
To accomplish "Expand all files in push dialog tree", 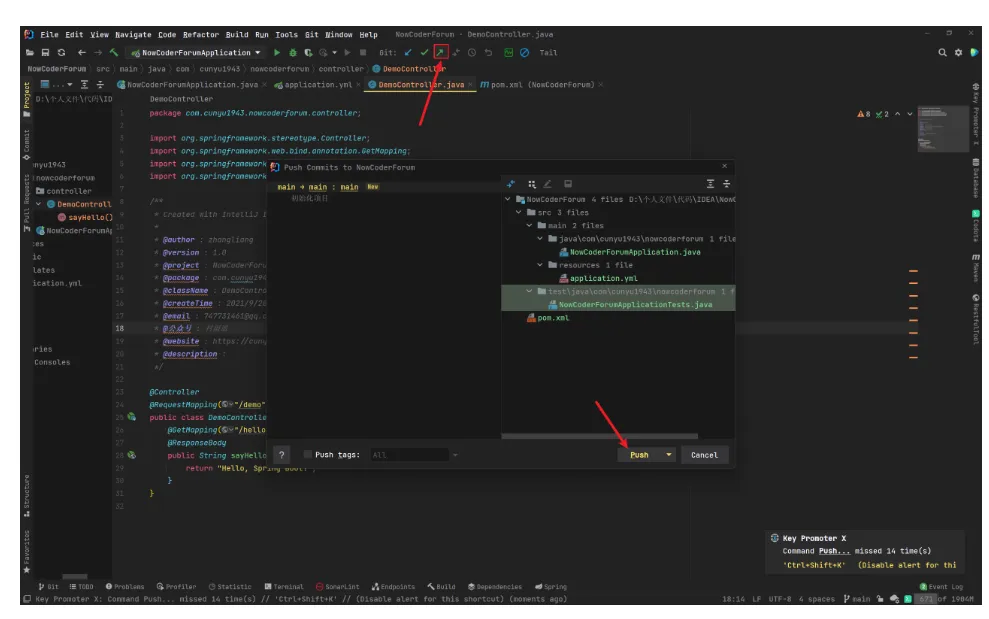I will pos(710,184).
